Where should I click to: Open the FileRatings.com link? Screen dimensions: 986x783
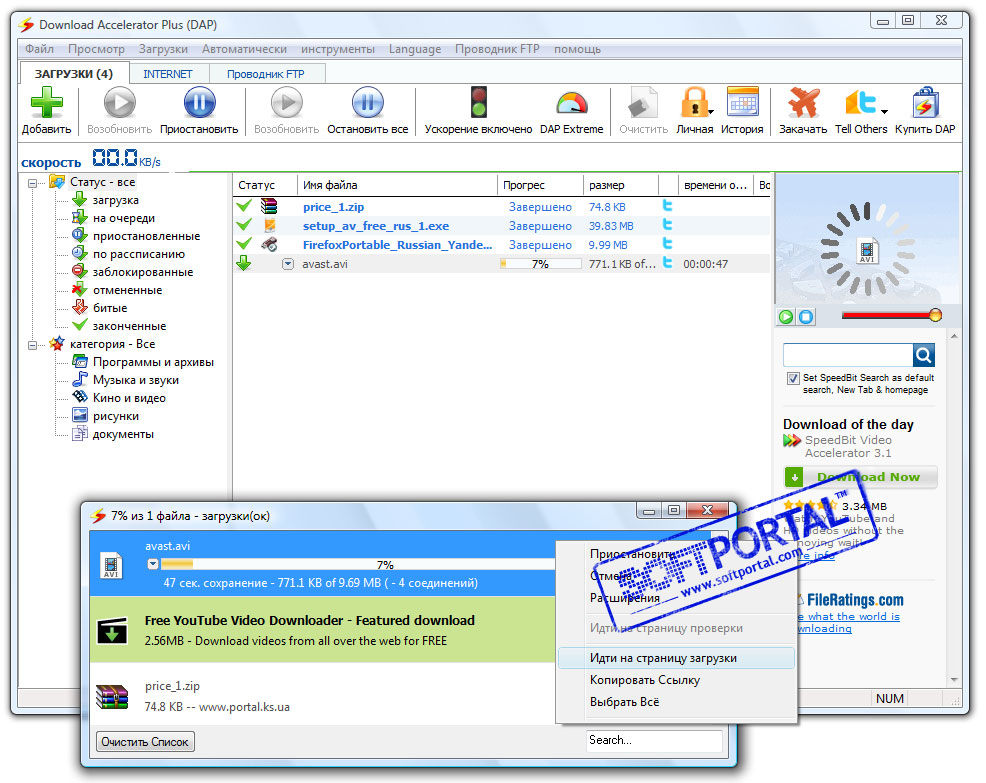click(855, 600)
